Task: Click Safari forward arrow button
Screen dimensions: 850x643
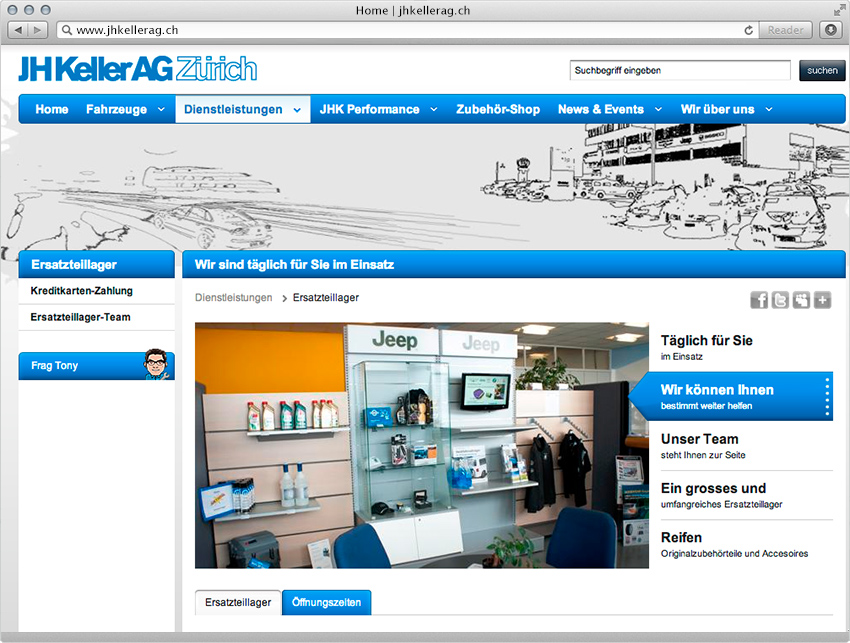Action: [x=38, y=30]
